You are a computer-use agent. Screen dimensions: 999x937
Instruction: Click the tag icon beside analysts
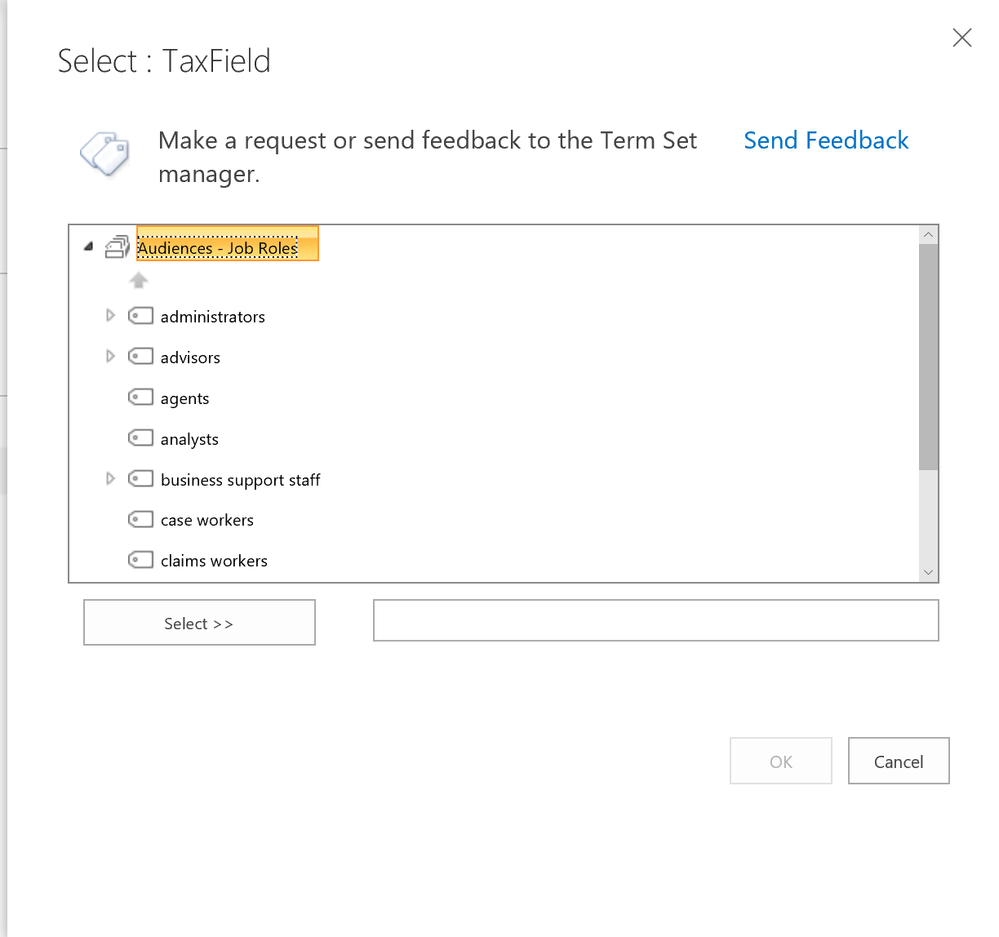point(141,438)
